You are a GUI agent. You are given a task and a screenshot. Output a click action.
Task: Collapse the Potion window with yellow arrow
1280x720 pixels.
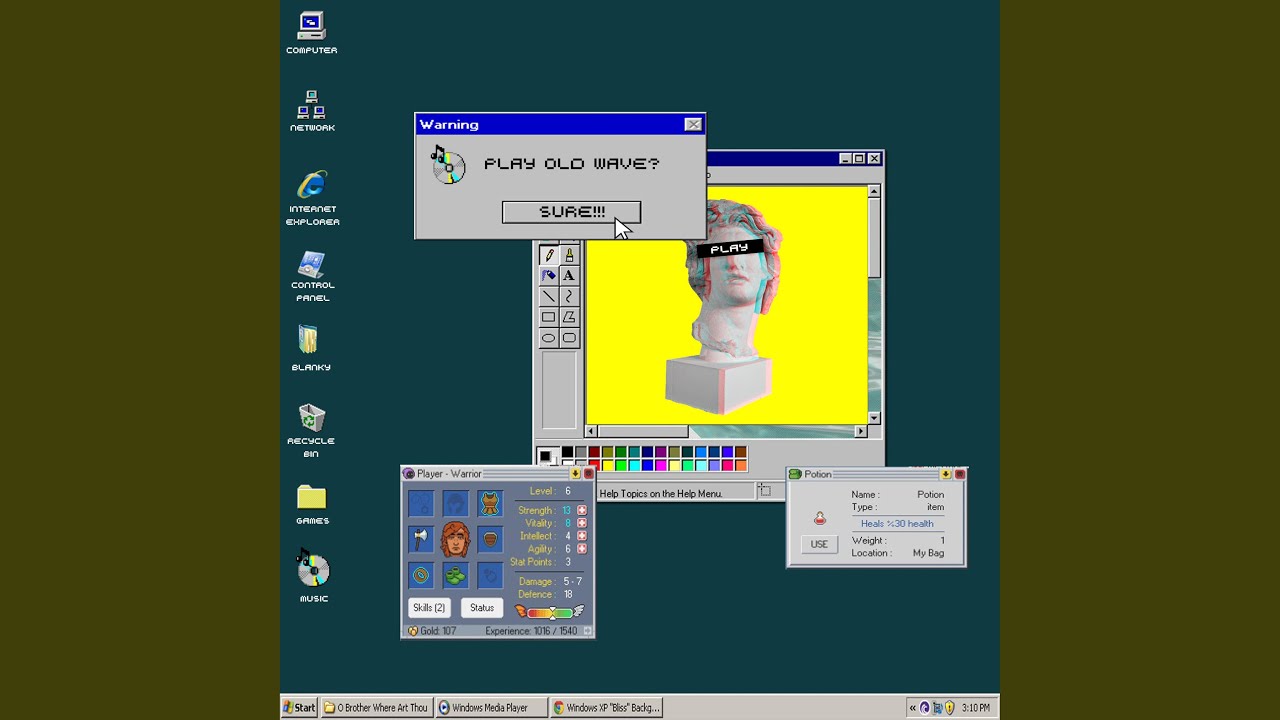coord(946,474)
